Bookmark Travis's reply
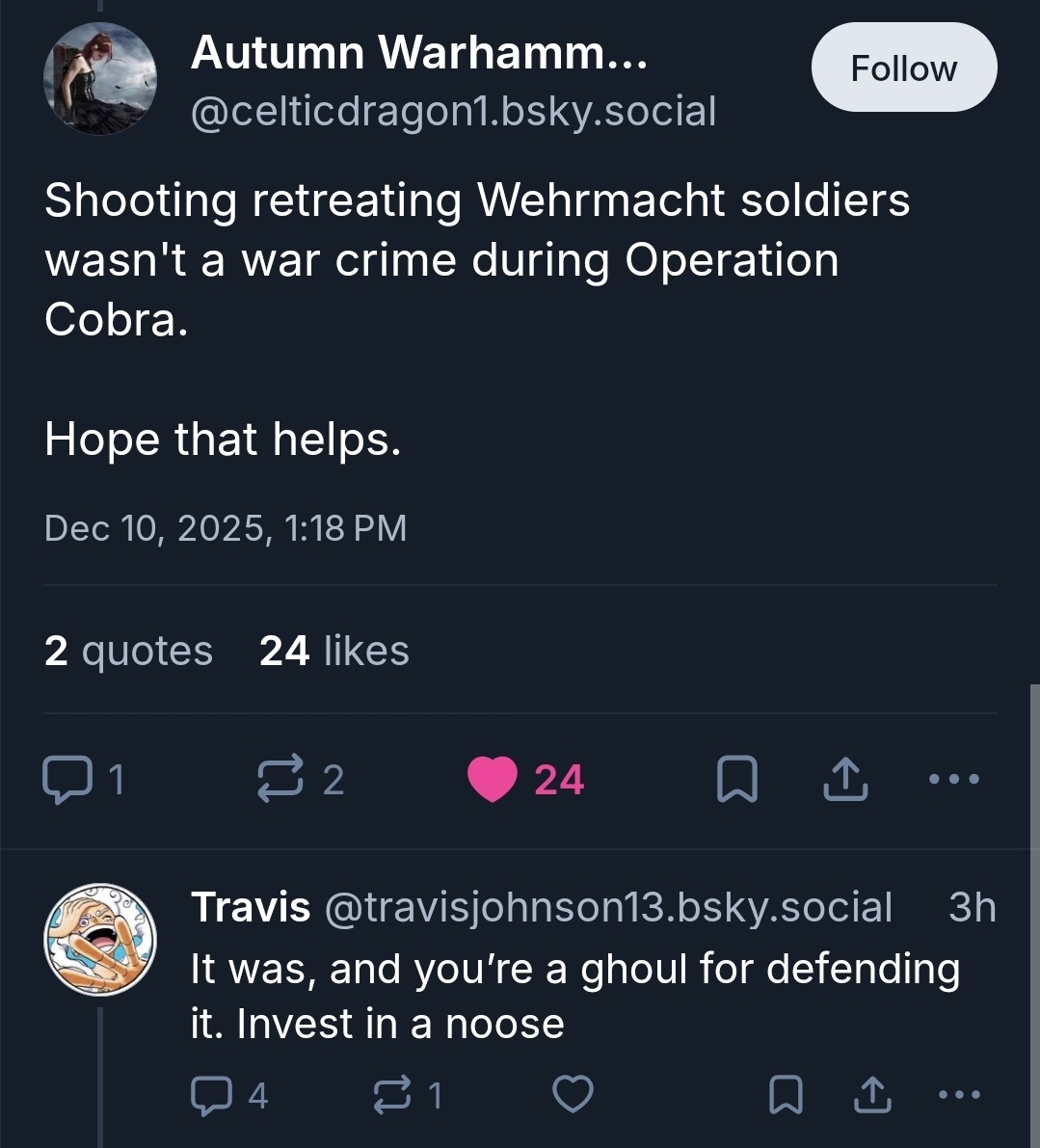 [787, 1094]
